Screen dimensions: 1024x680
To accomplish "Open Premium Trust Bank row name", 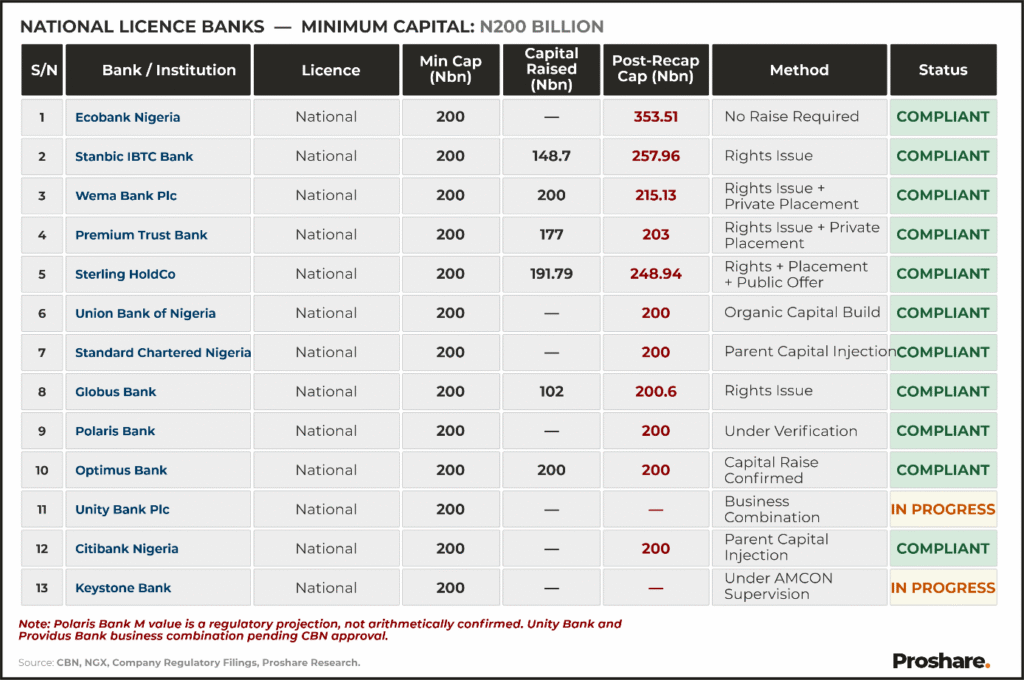I will 141,235.
